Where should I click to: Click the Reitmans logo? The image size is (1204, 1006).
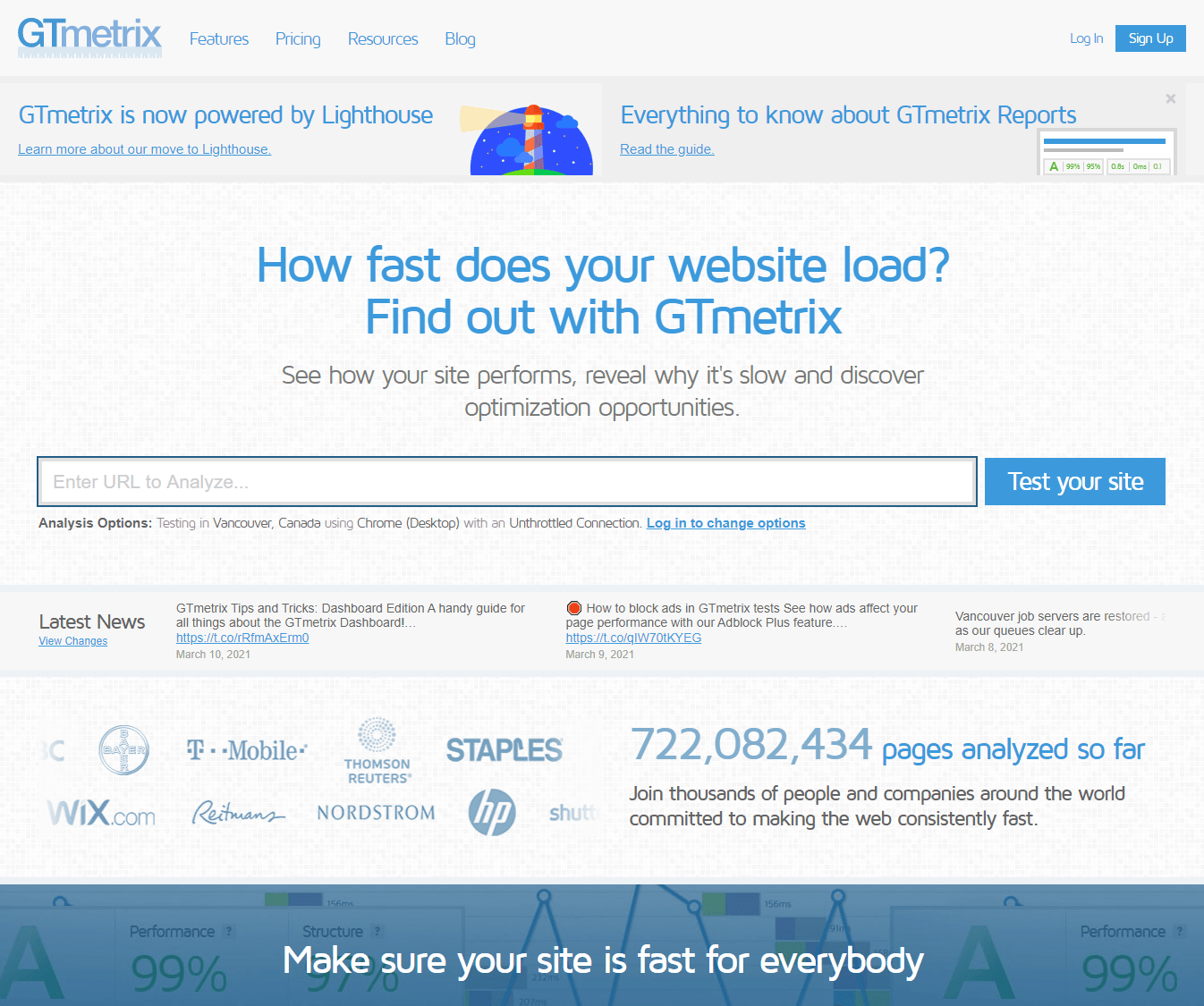pos(238,813)
